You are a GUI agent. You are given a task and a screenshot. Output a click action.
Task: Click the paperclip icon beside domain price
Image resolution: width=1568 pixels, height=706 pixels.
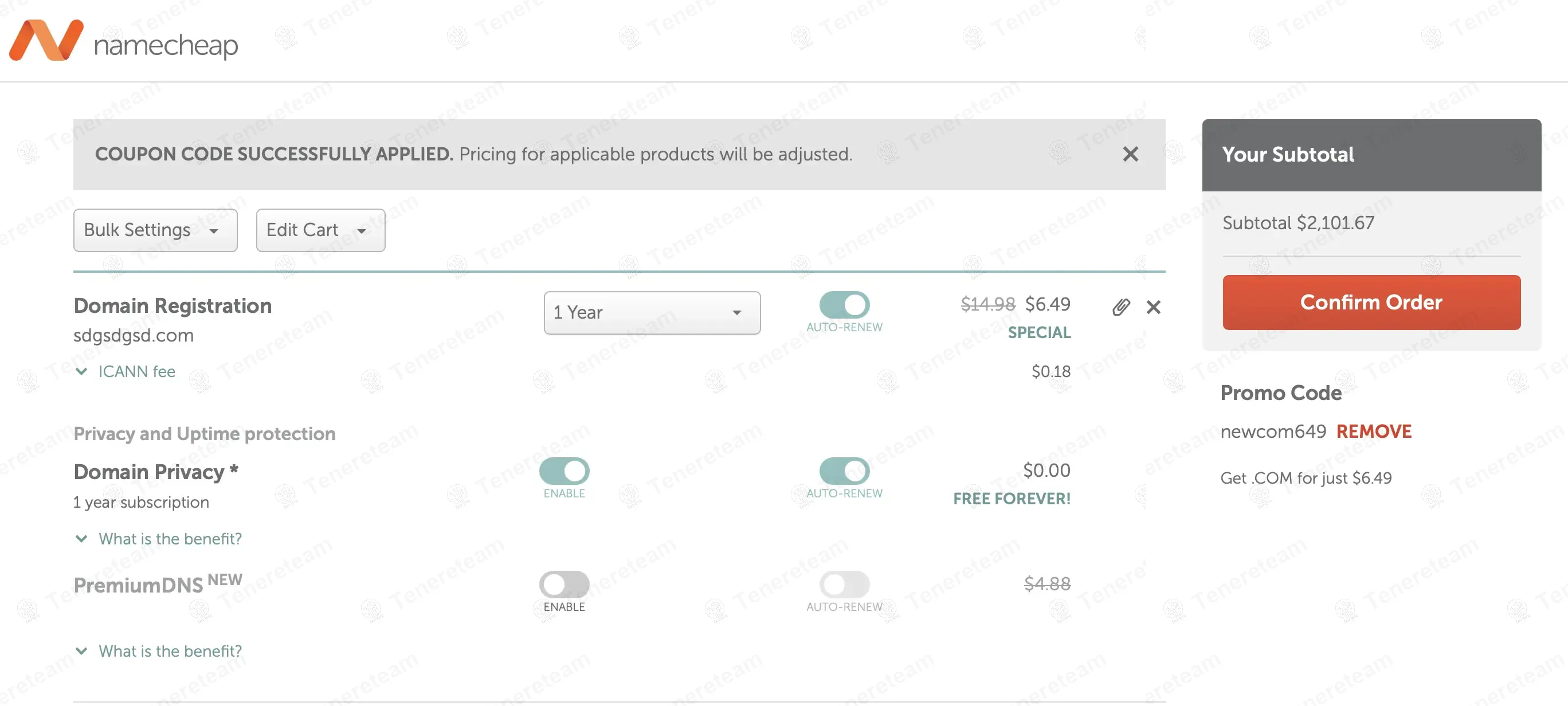point(1120,307)
